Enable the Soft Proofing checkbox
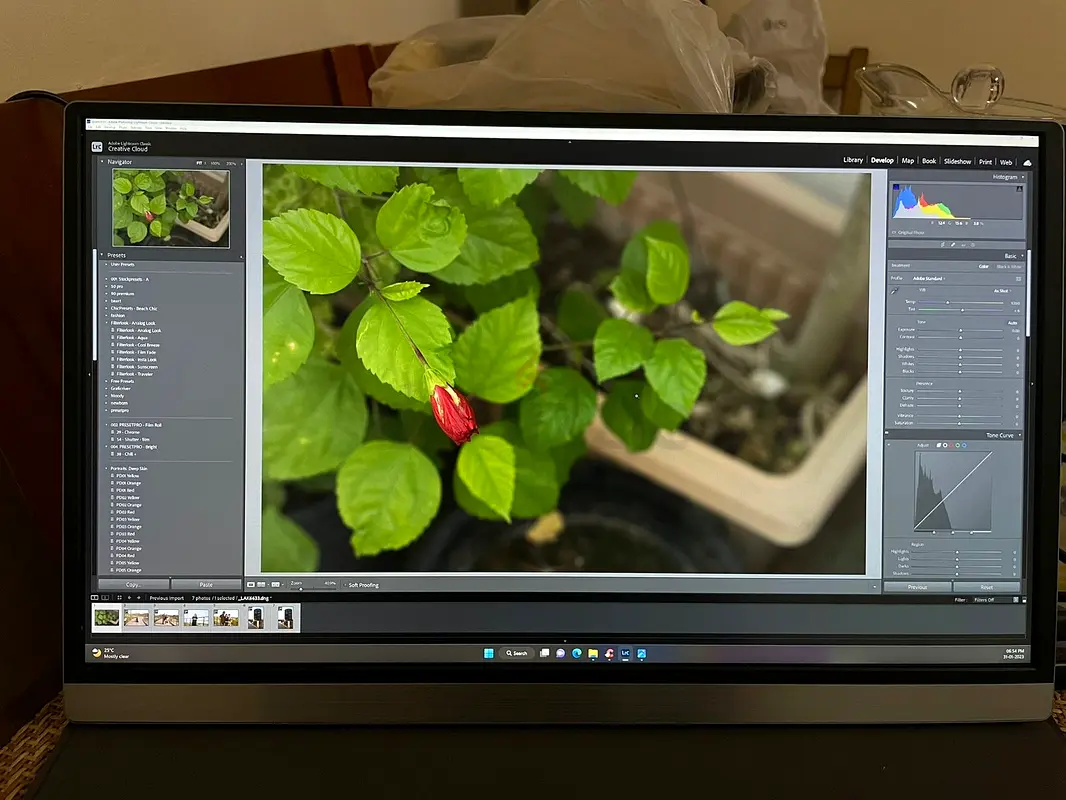 click(345, 585)
